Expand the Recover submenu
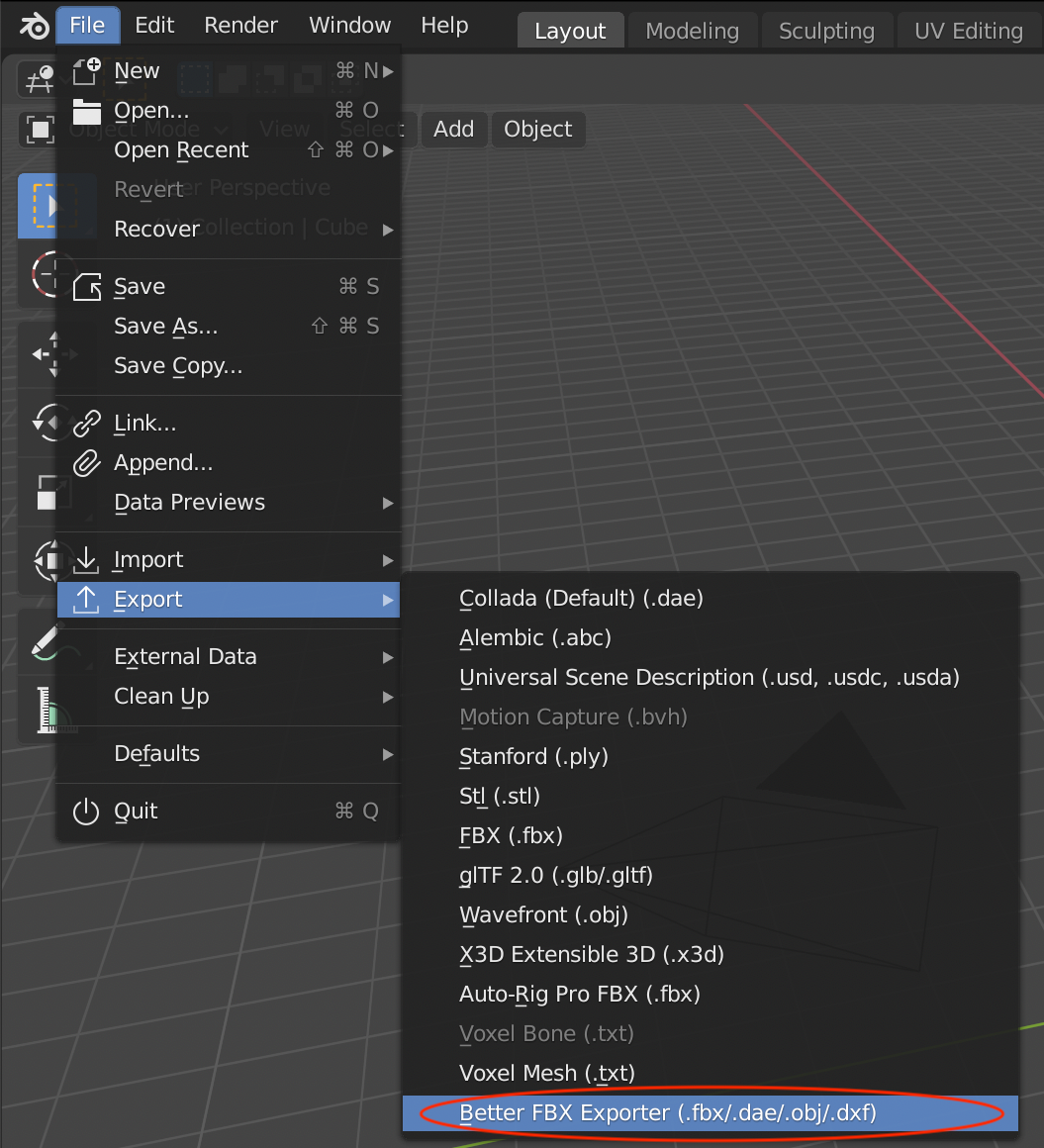1044x1148 pixels. pyautogui.click(x=230, y=230)
